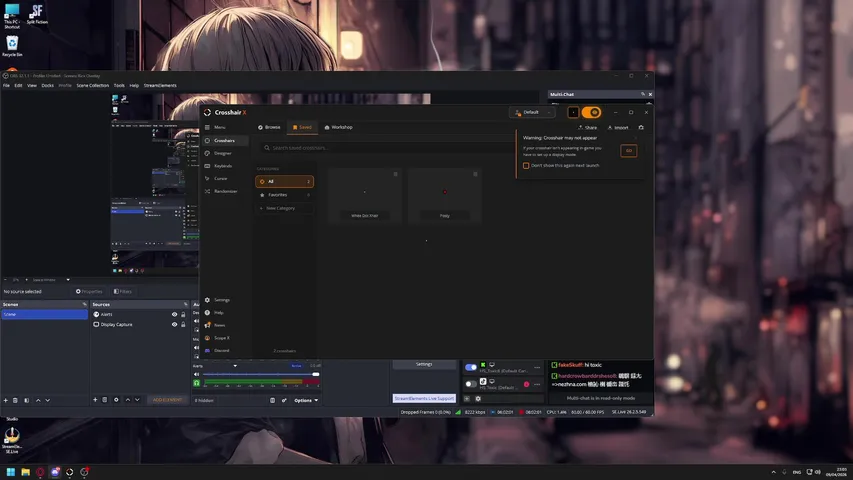
Task: Select the All category in Crosshair X
Action: pos(285,181)
